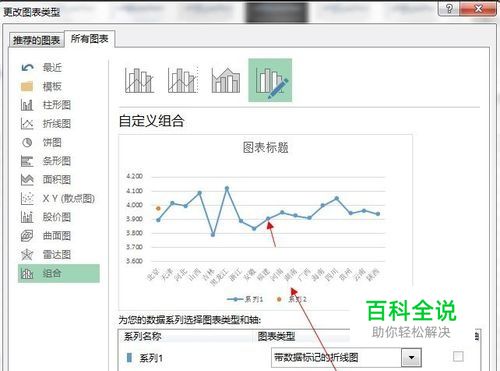Click the 系列1 row name
The height and width of the screenshot is (371, 500).
tap(151, 358)
